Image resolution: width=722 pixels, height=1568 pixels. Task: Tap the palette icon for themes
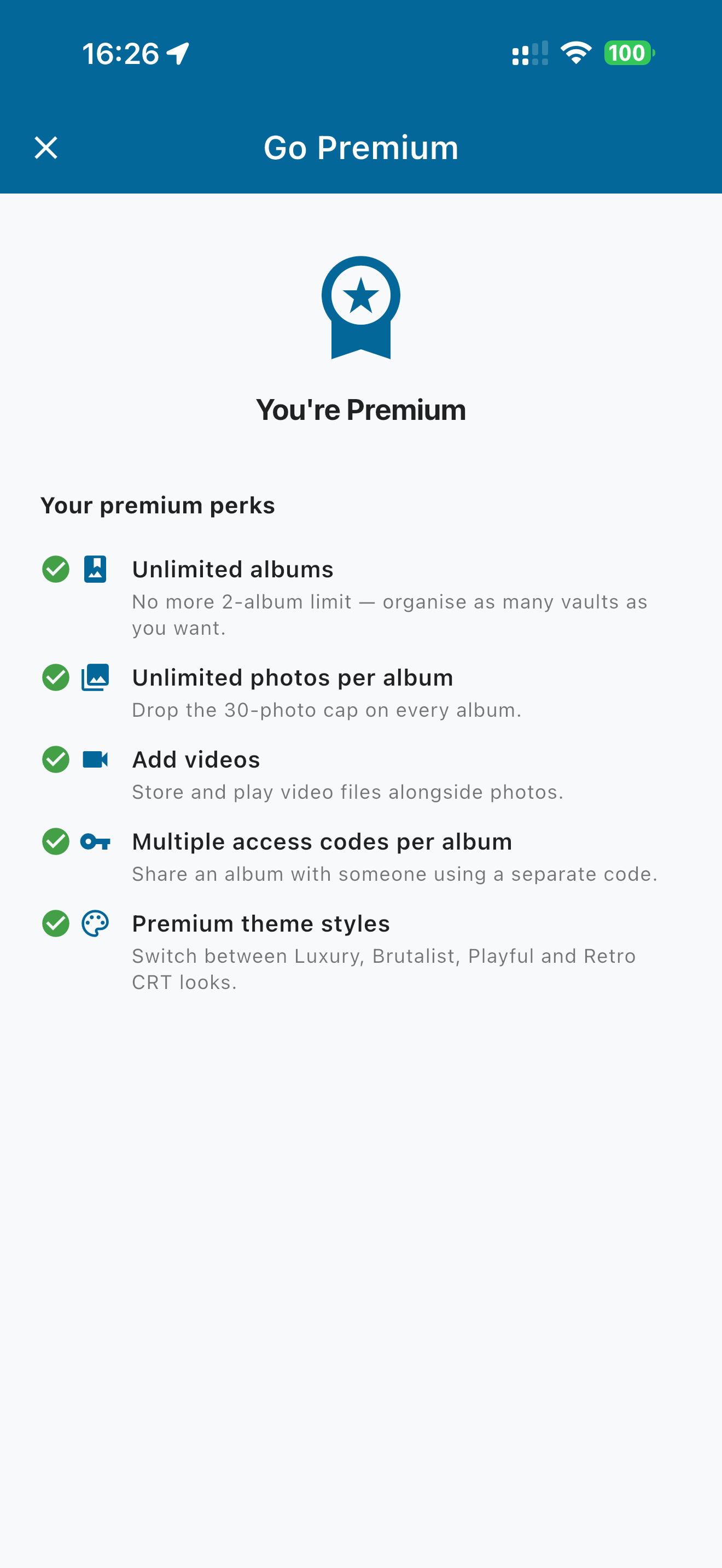[95, 923]
